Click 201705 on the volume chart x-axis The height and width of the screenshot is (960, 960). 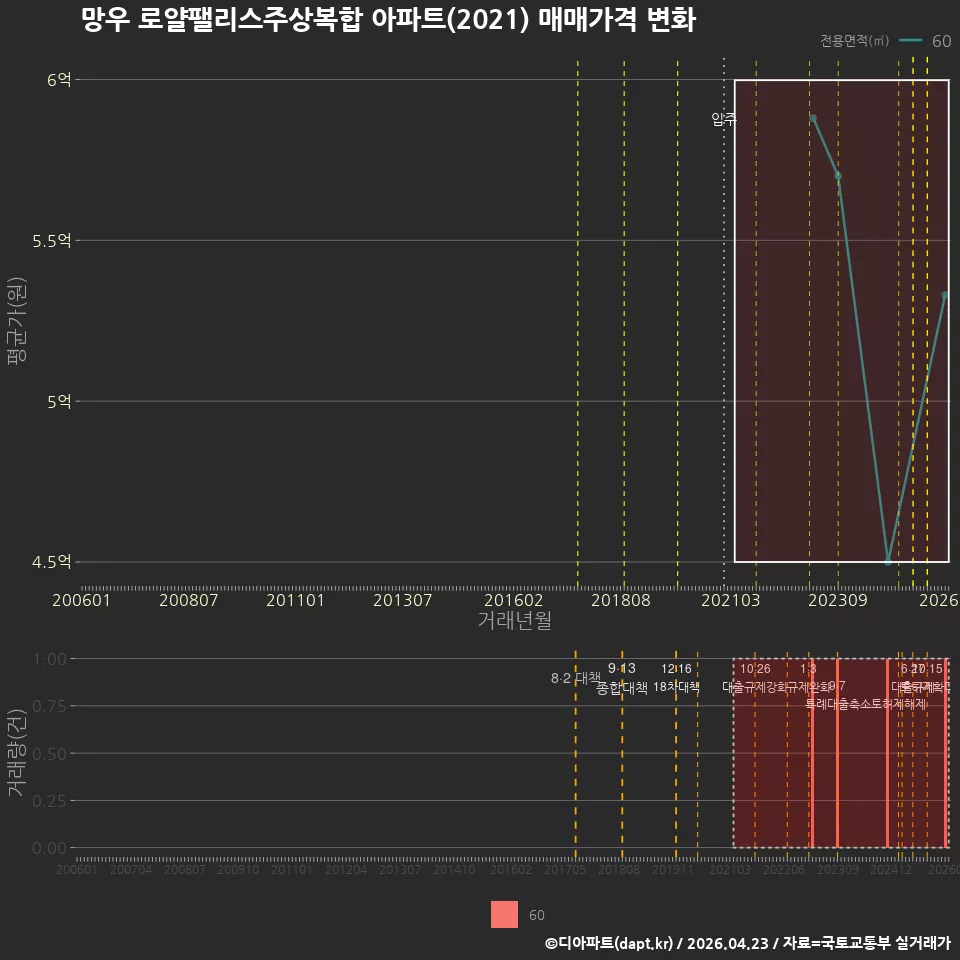564,869
